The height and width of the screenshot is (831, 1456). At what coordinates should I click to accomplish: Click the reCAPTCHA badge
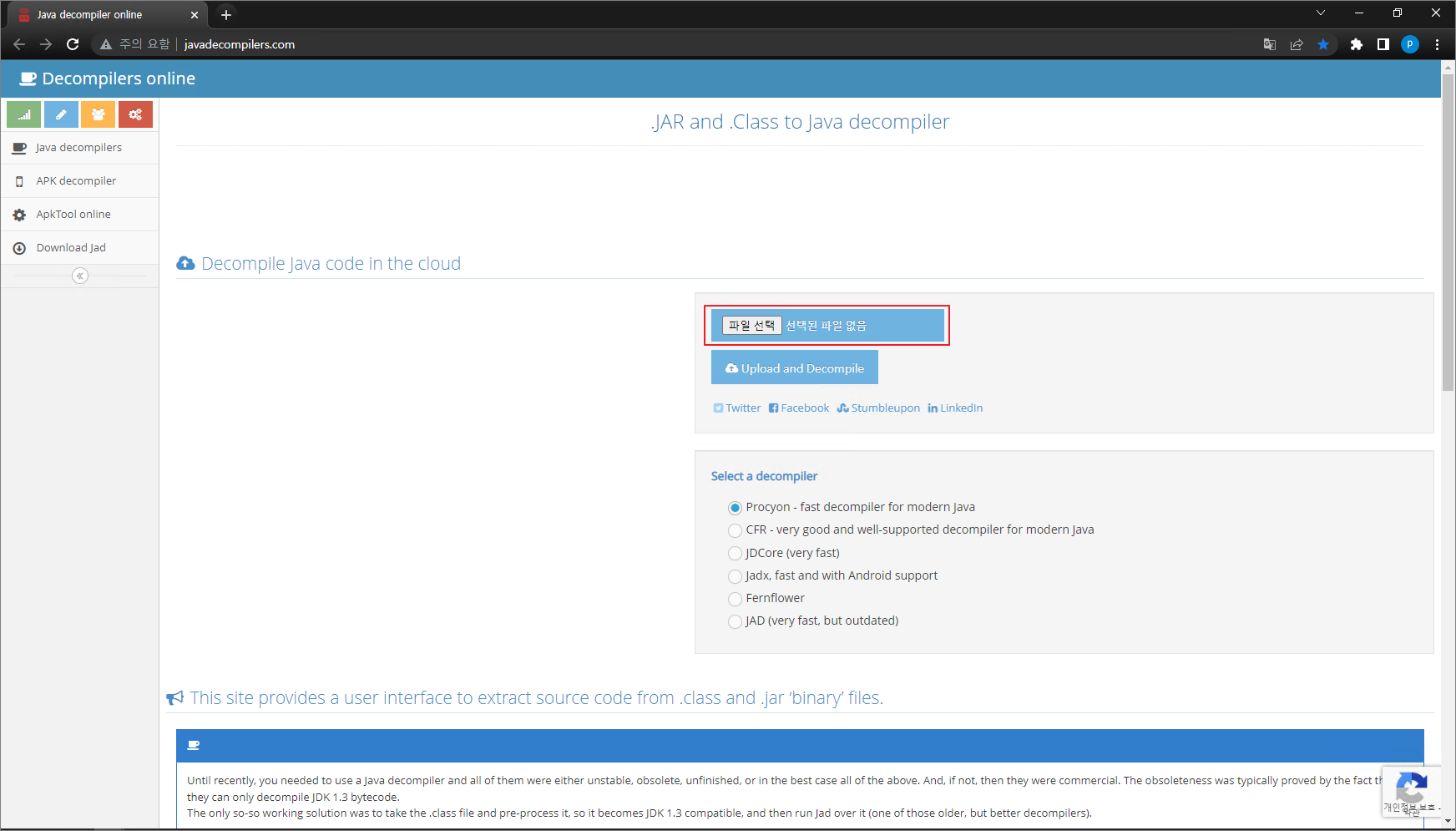coord(1412,791)
